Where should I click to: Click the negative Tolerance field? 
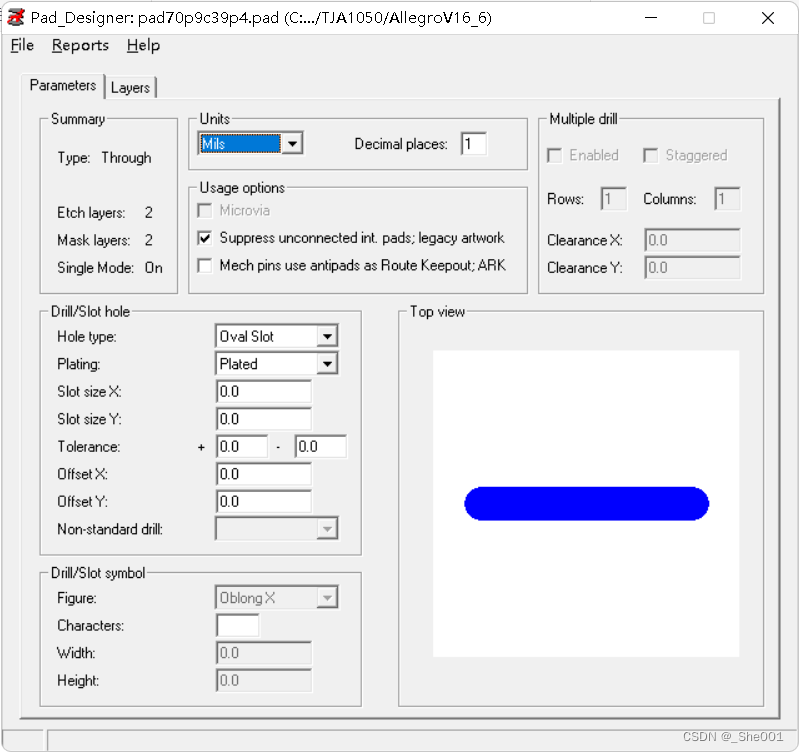320,447
